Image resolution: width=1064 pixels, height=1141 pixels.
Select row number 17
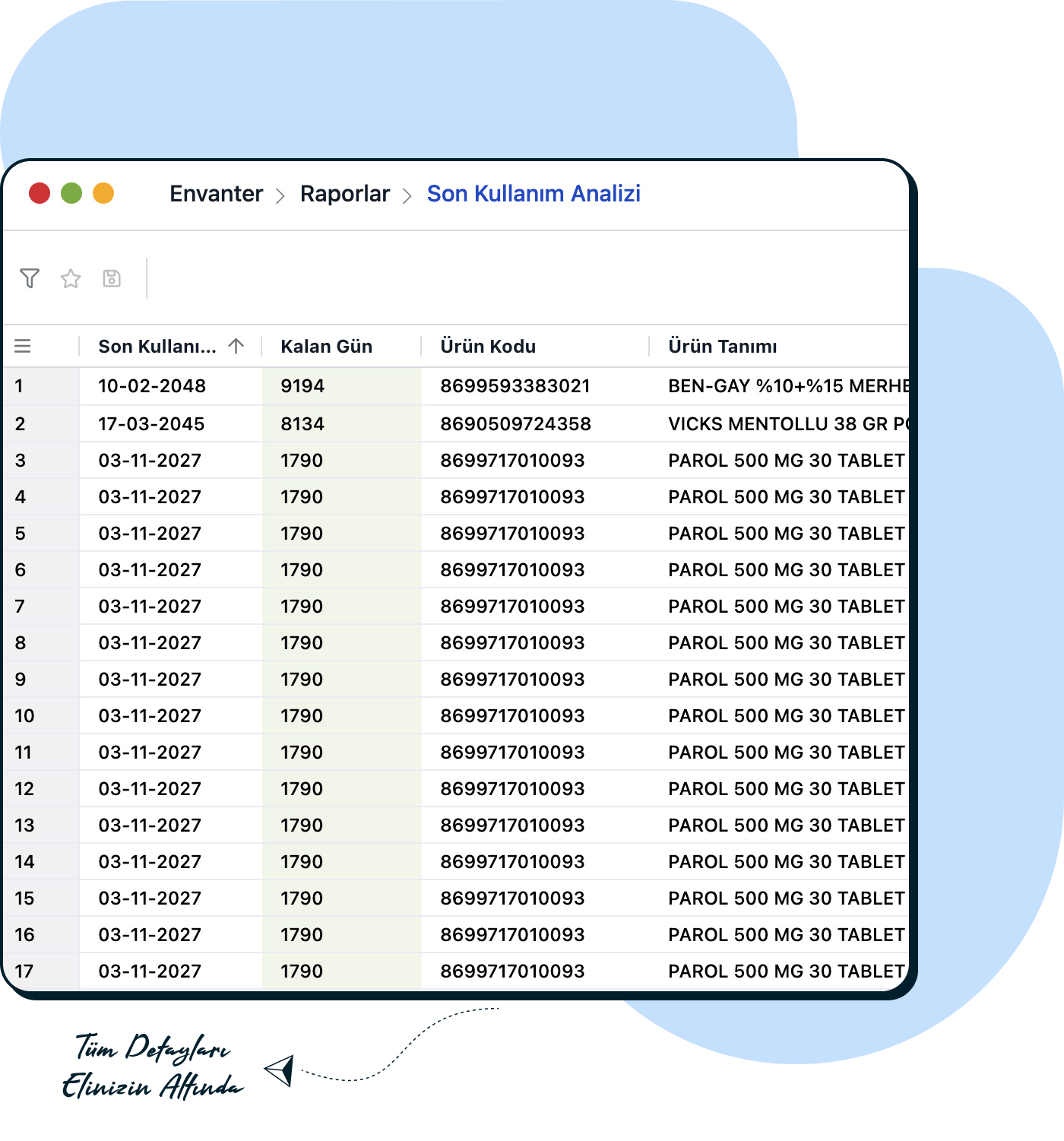pos(24,971)
